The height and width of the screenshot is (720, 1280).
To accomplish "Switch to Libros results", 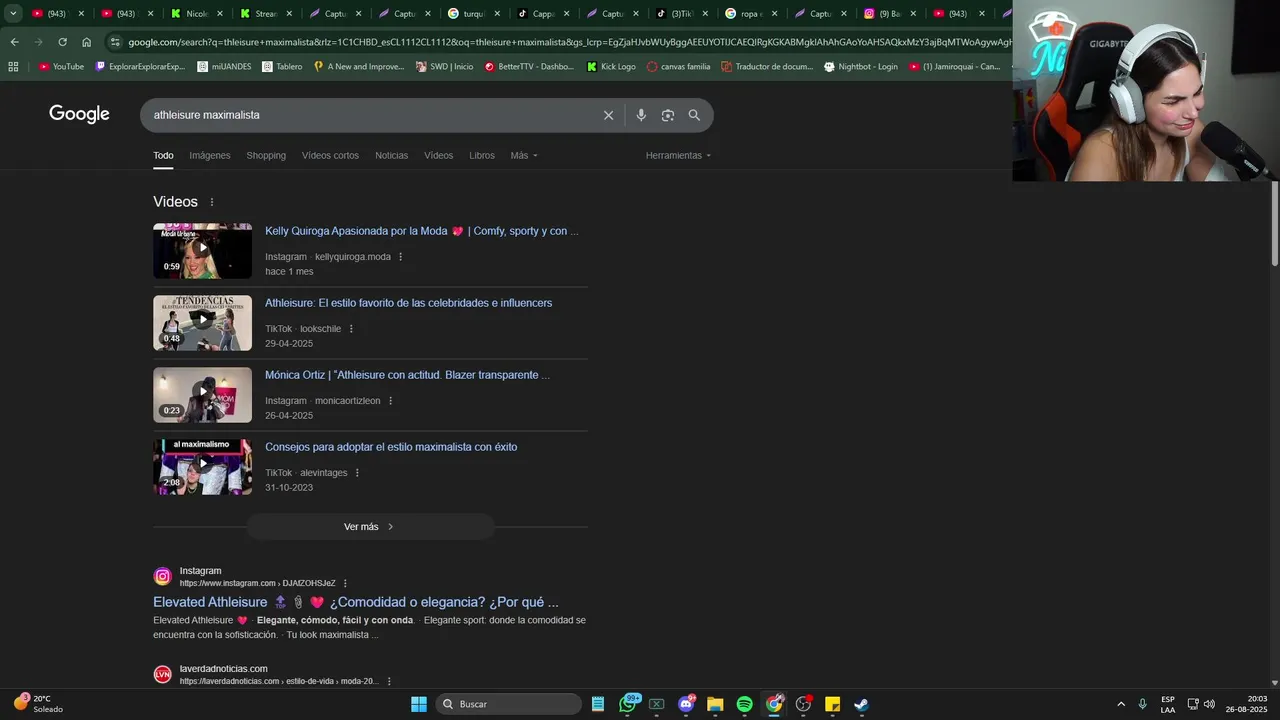I will [x=482, y=155].
